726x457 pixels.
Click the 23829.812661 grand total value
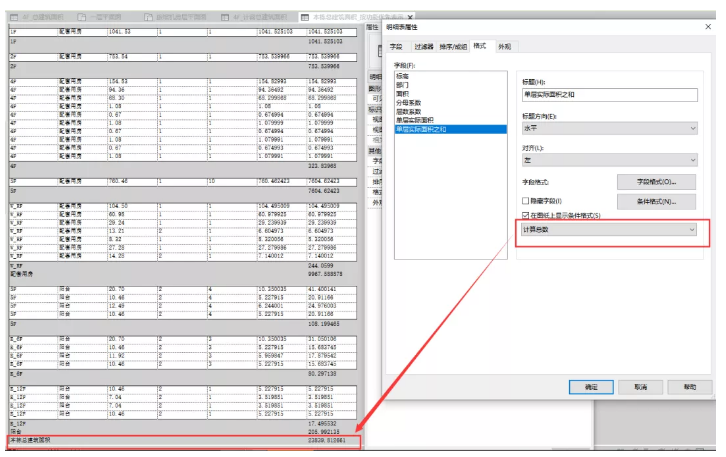pyautogui.click(x=327, y=441)
